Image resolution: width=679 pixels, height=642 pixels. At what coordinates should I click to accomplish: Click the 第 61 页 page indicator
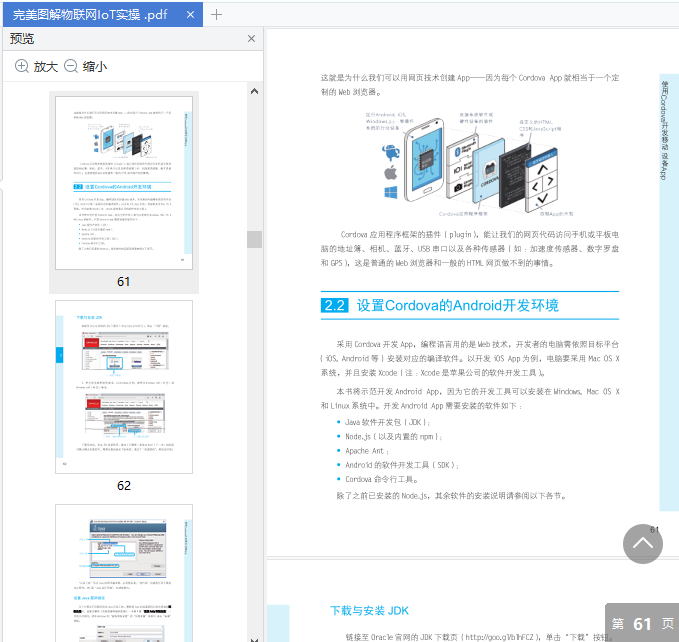point(642,623)
